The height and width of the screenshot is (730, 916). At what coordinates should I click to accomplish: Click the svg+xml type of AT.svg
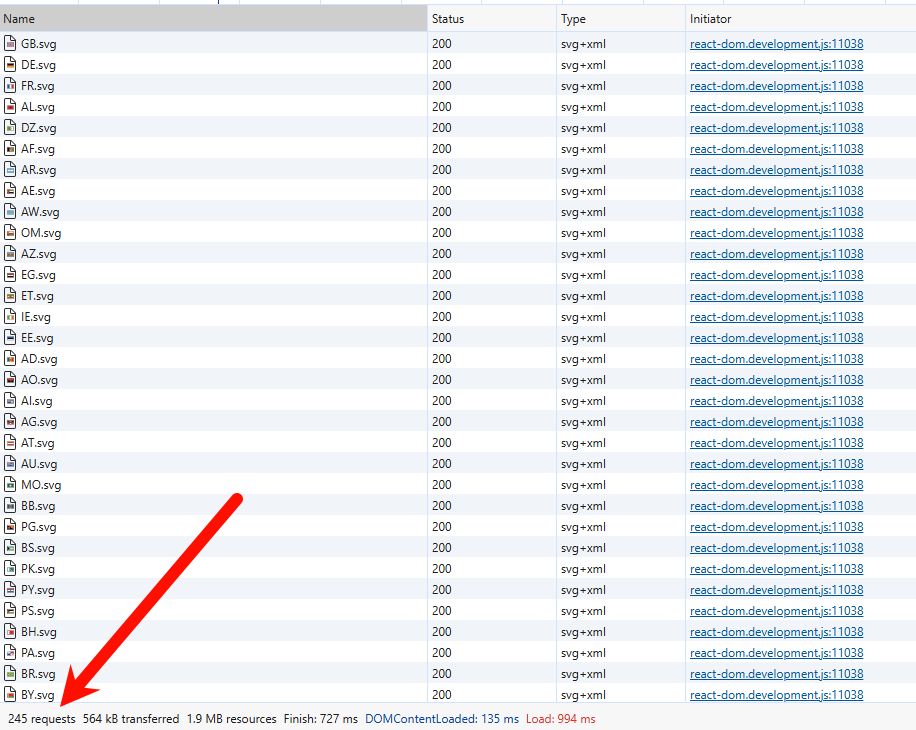tap(583, 443)
